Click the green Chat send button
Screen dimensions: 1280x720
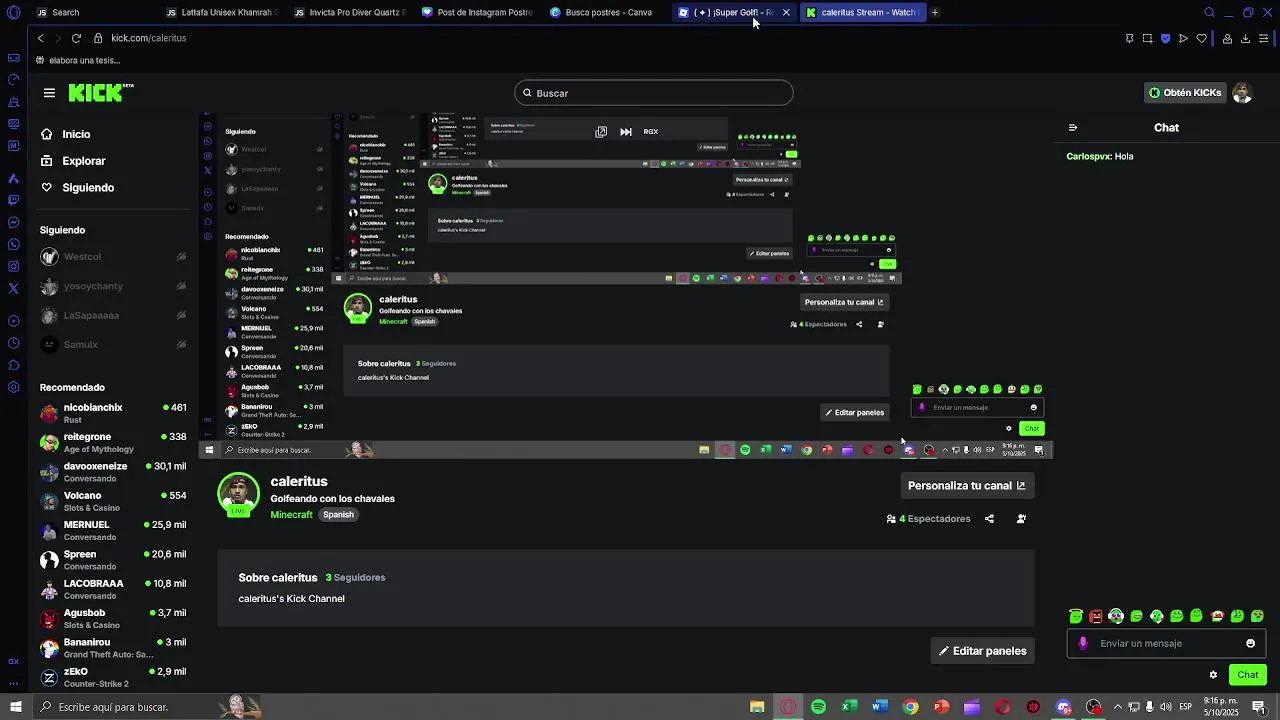coord(1248,675)
